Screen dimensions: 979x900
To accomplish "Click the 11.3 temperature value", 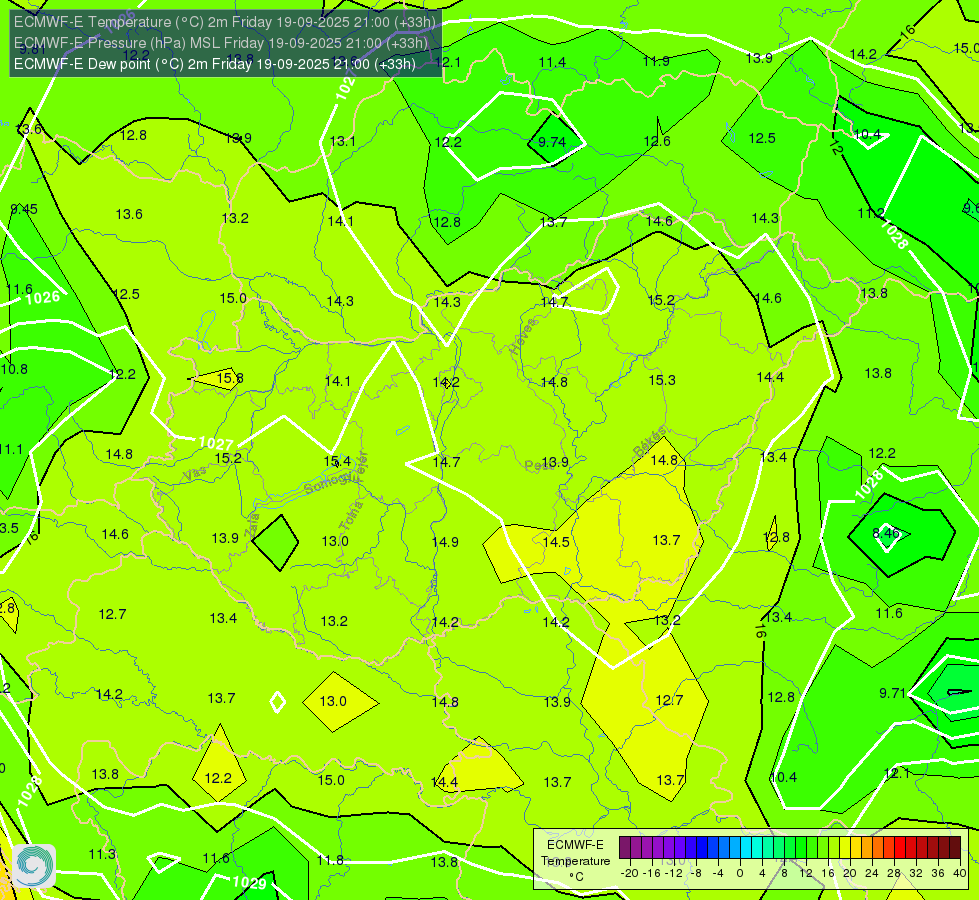I will pos(102,854).
